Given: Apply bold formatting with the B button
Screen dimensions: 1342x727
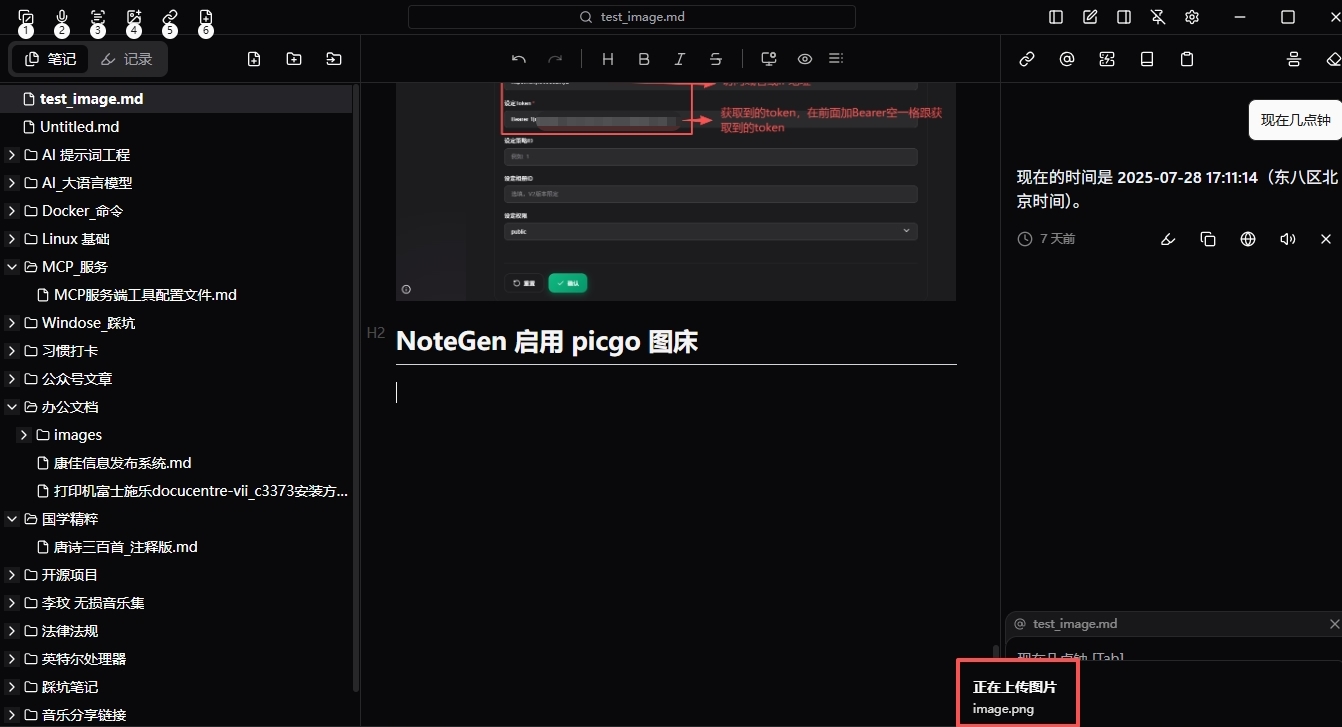Looking at the screenshot, I should point(644,59).
